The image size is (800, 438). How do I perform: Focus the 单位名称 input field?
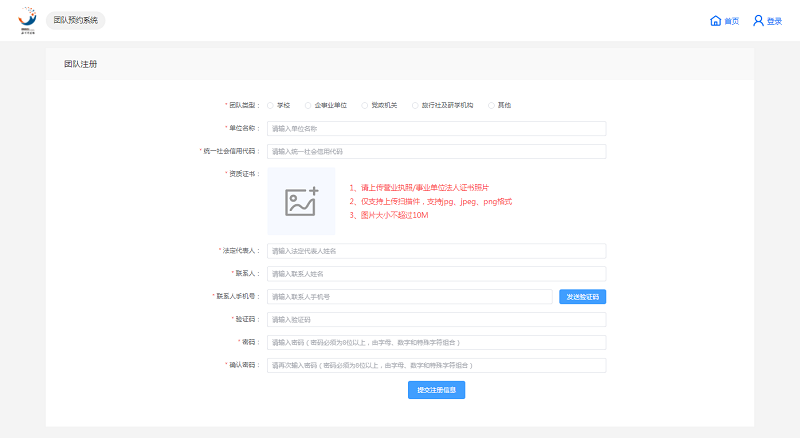tap(436, 128)
